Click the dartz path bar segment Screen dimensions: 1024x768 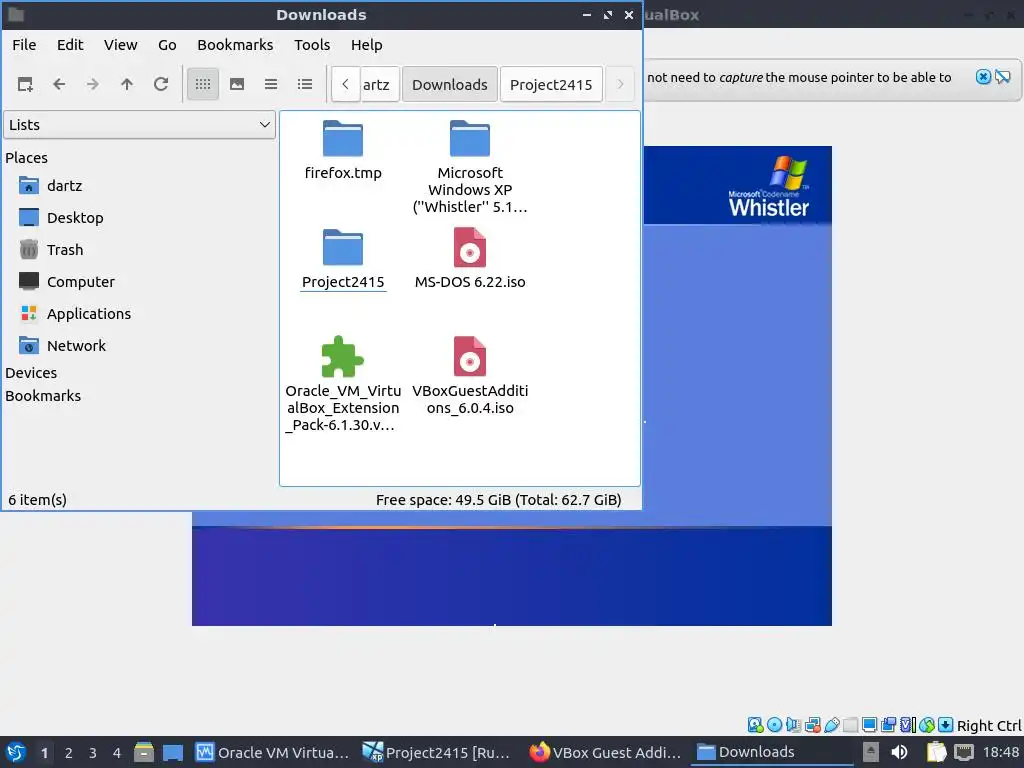(x=379, y=85)
